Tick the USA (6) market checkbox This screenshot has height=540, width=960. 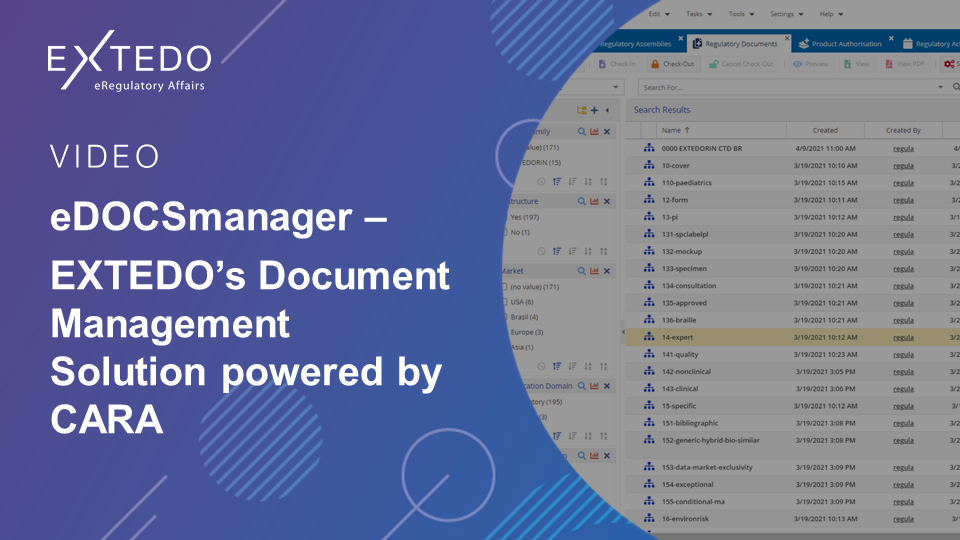pos(503,301)
